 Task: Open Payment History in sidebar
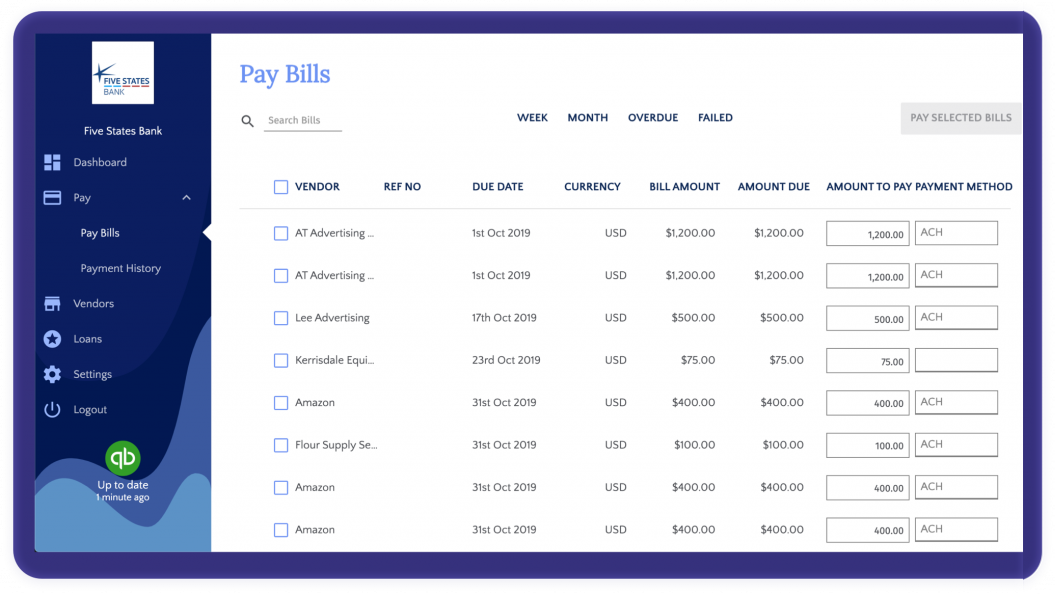coord(121,268)
